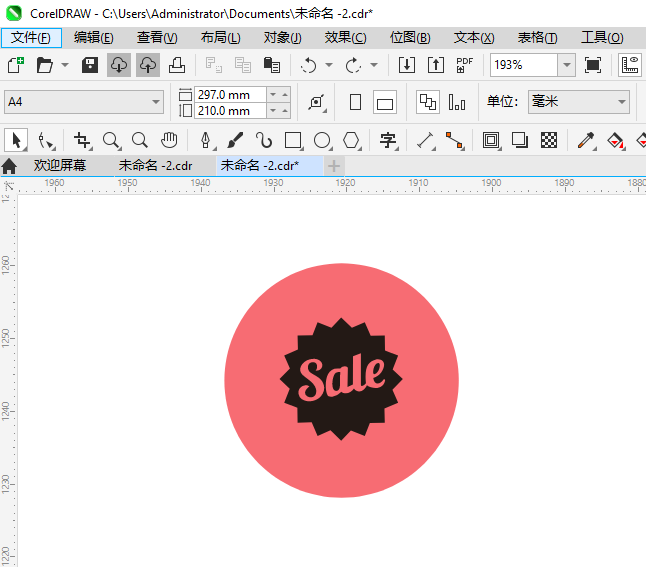The height and width of the screenshot is (567, 646).
Task: Open the 文件(F) menu
Action: tap(31, 38)
